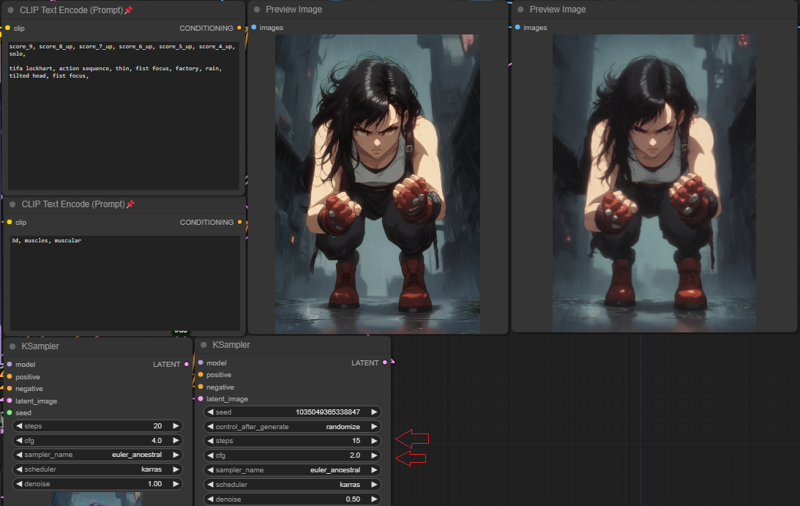
Task: Open the control_after_generate randomize dropdown
Action: coord(291,426)
